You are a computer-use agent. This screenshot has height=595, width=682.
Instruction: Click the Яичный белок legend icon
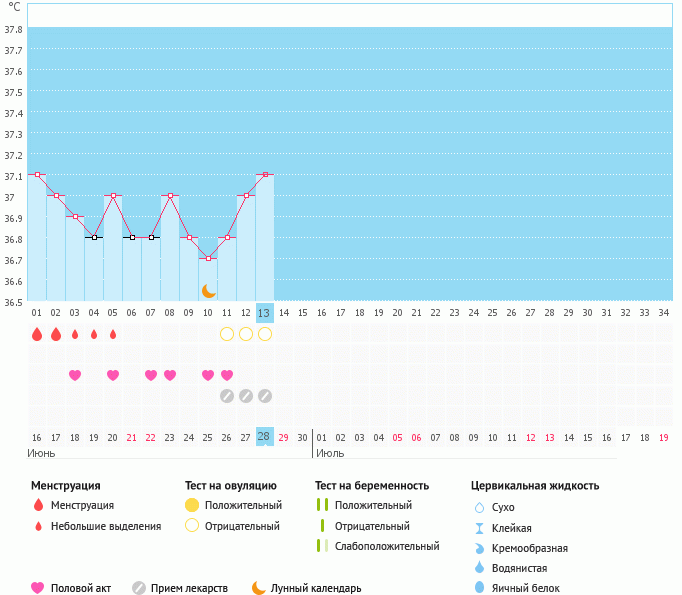point(479,587)
